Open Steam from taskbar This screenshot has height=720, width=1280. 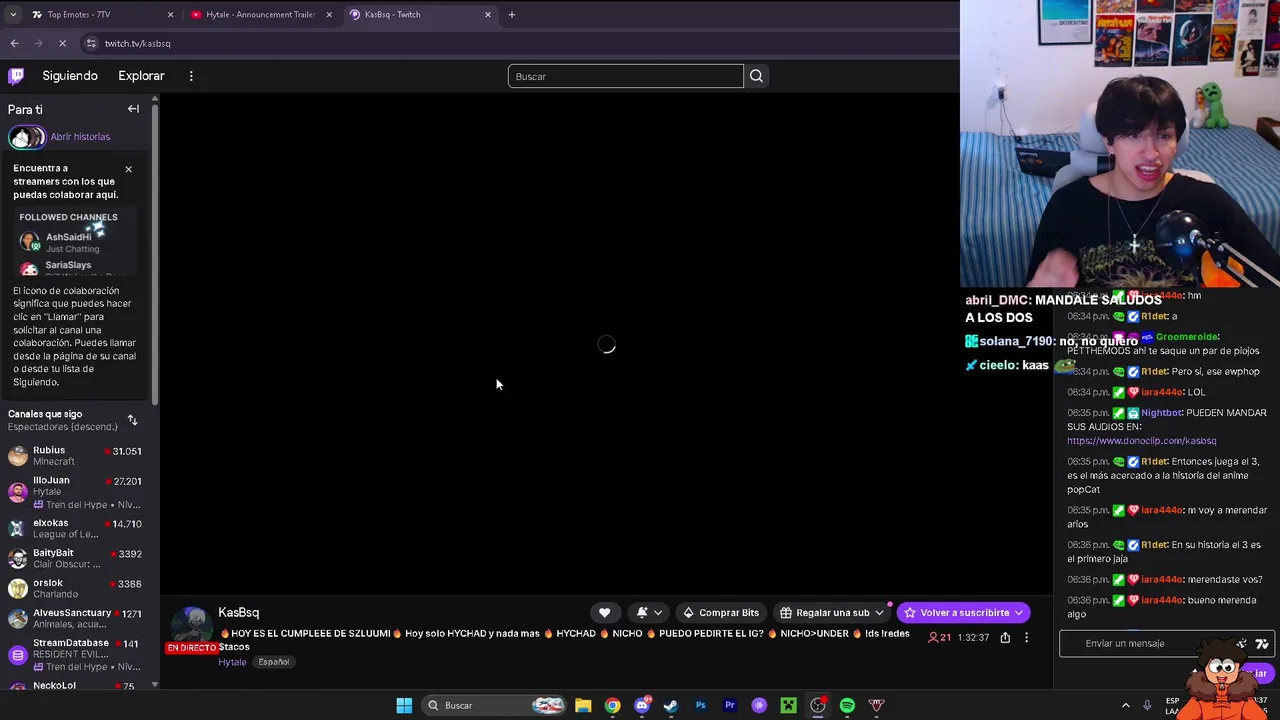[x=671, y=705]
